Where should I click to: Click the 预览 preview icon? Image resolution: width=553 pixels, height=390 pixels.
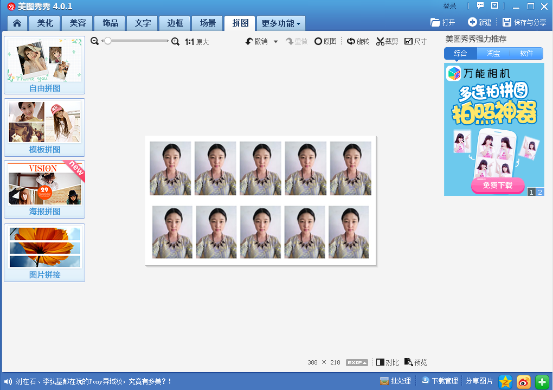pyautogui.click(x=415, y=362)
